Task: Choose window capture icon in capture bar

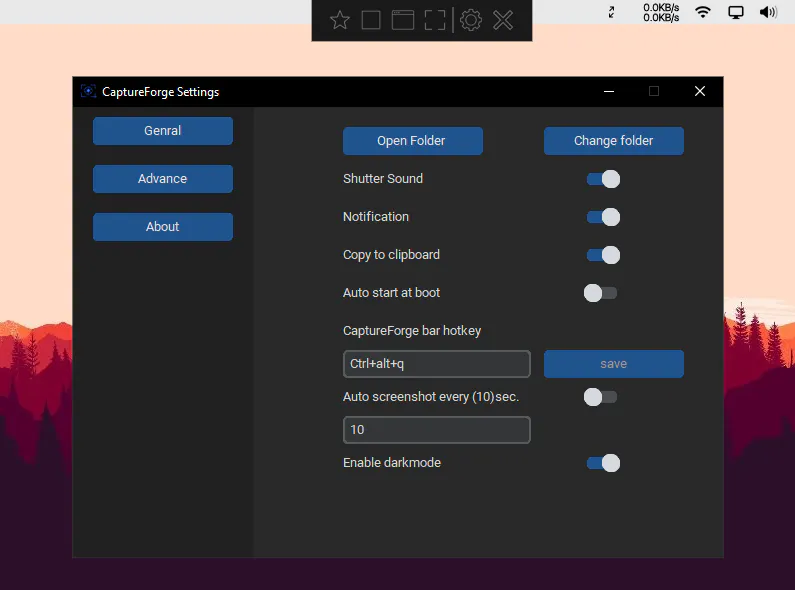Action: [403, 20]
